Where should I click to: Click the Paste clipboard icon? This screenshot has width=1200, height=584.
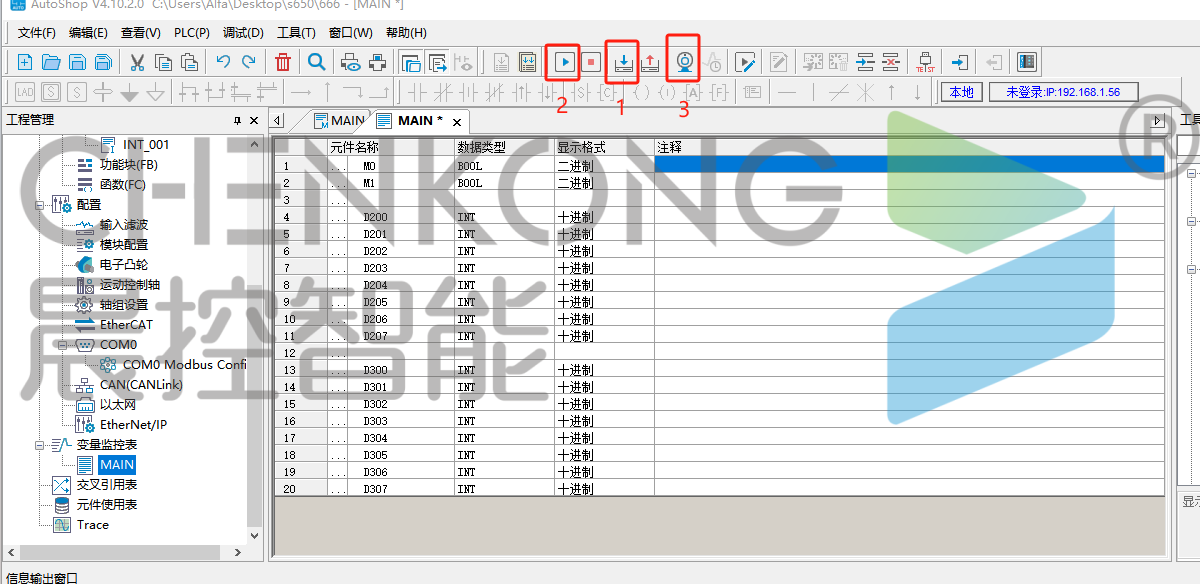[189, 62]
